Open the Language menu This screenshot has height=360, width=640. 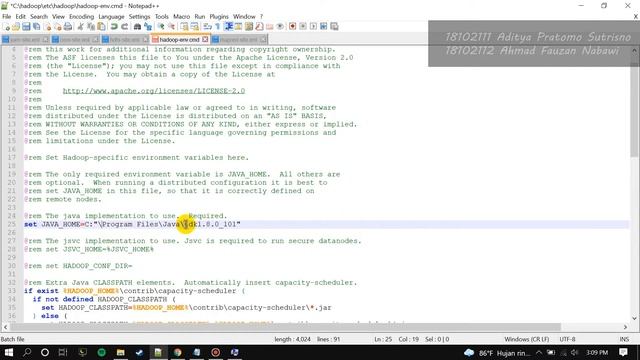(x=111, y=17)
